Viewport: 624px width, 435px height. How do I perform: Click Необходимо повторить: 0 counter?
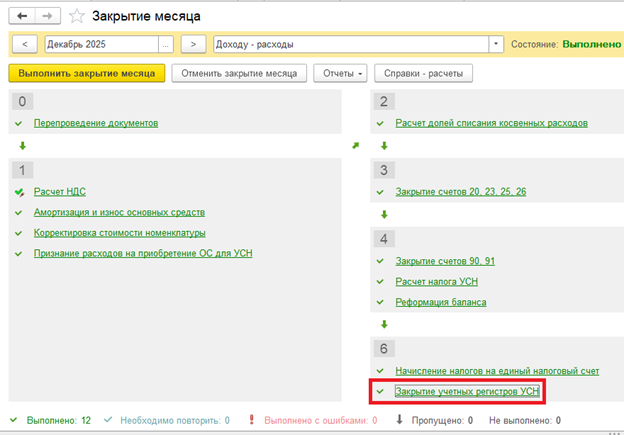tap(175, 421)
